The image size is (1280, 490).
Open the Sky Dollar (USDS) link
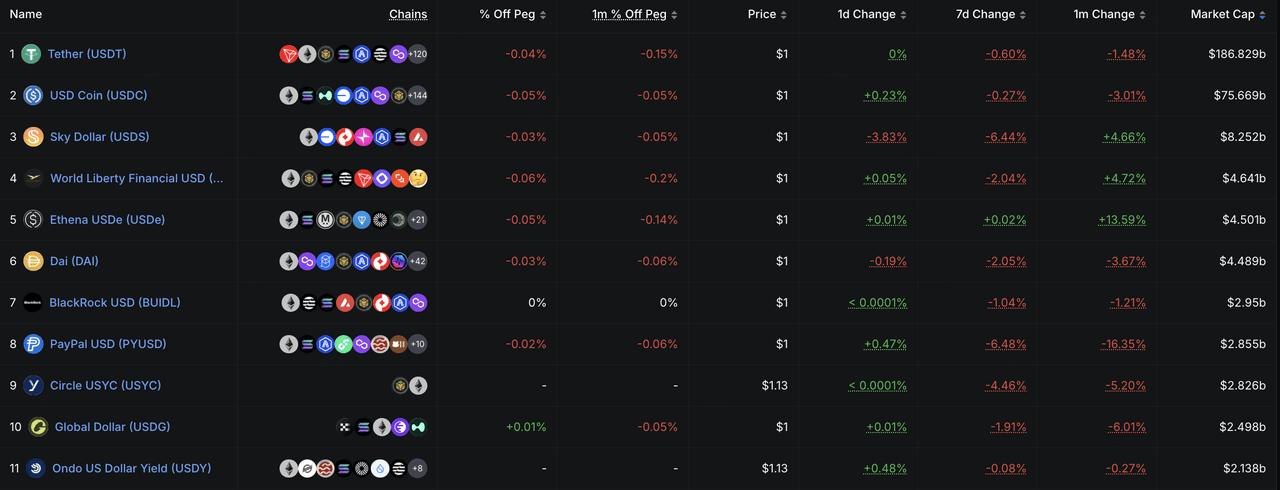[x=99, y=137]
